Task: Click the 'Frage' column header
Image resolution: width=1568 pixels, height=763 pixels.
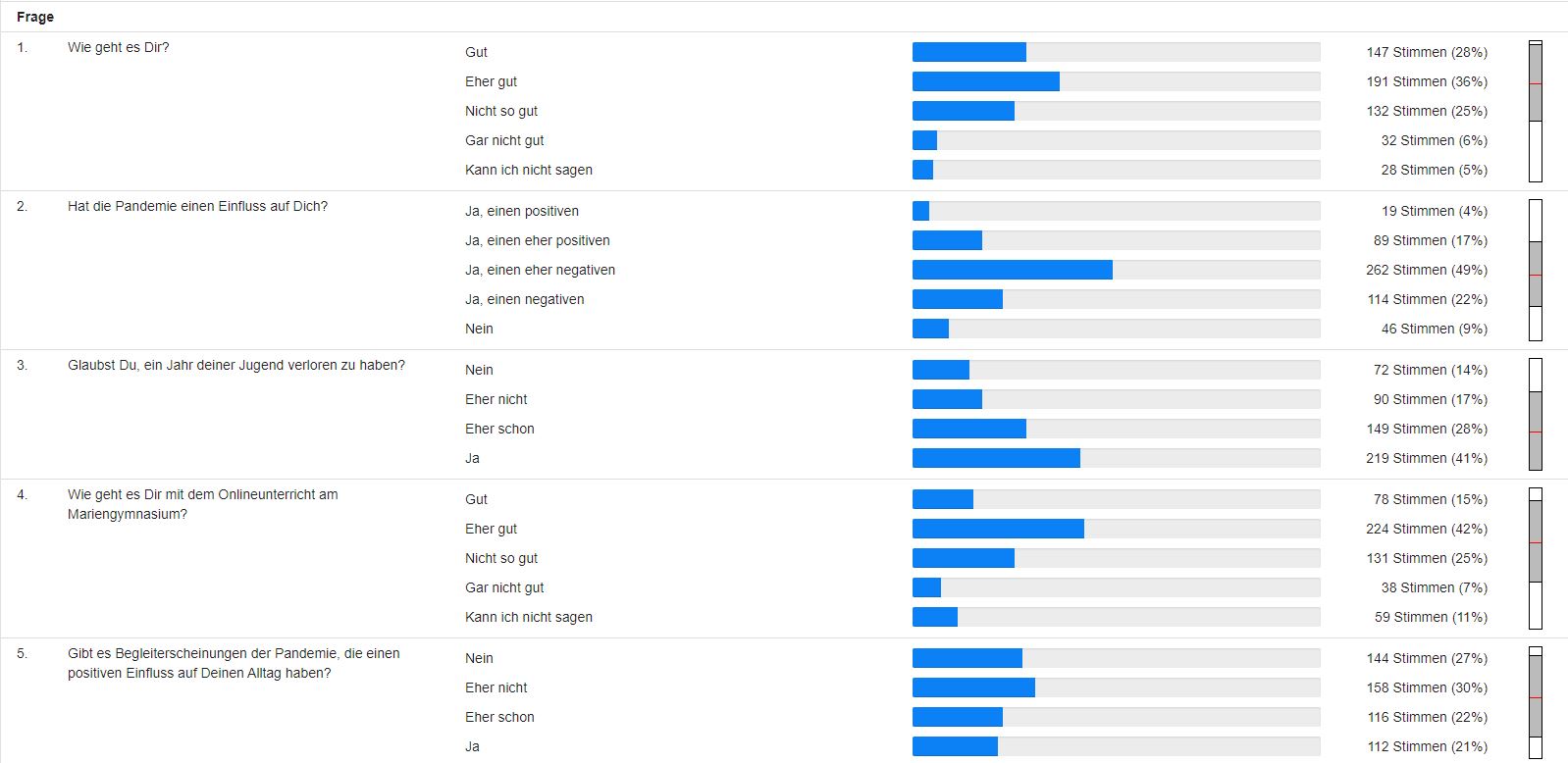Action: 35,17
